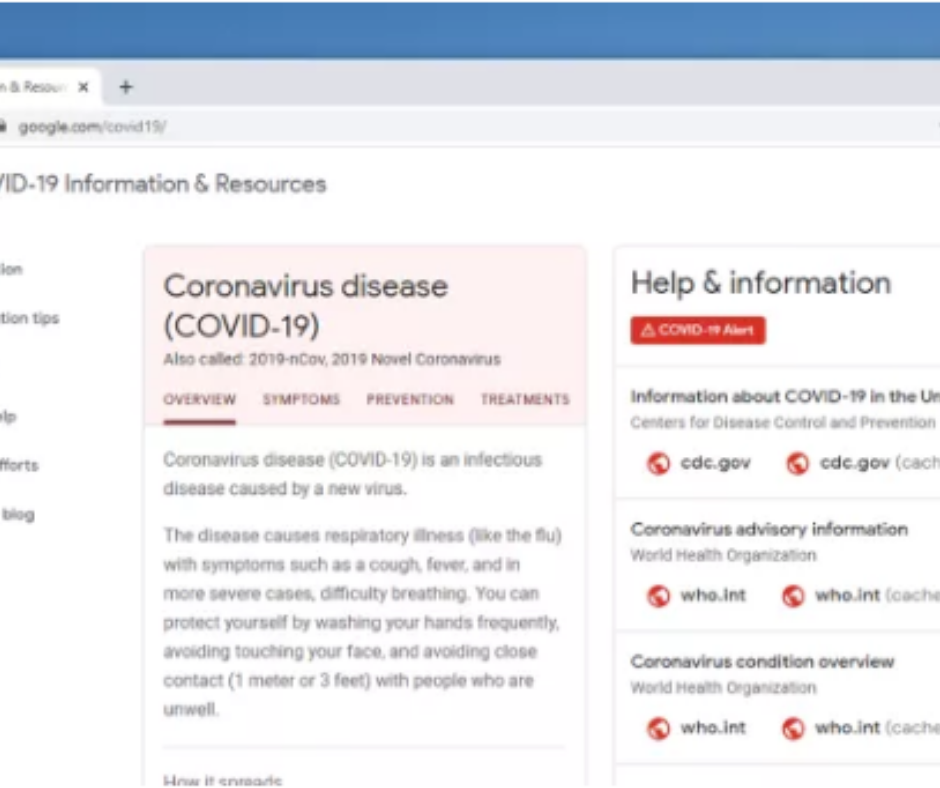Viewport: 940px width, 788px height.
Task: Open the first cdc.gov link
Action: coord(715,463)
